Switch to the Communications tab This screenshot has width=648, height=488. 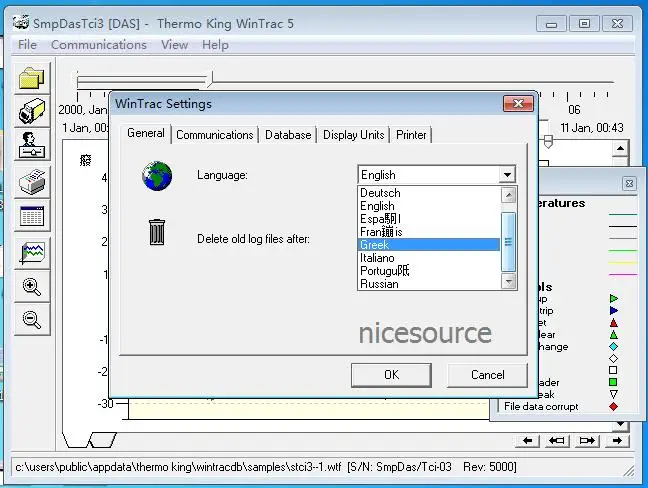(x=214, y=135)
